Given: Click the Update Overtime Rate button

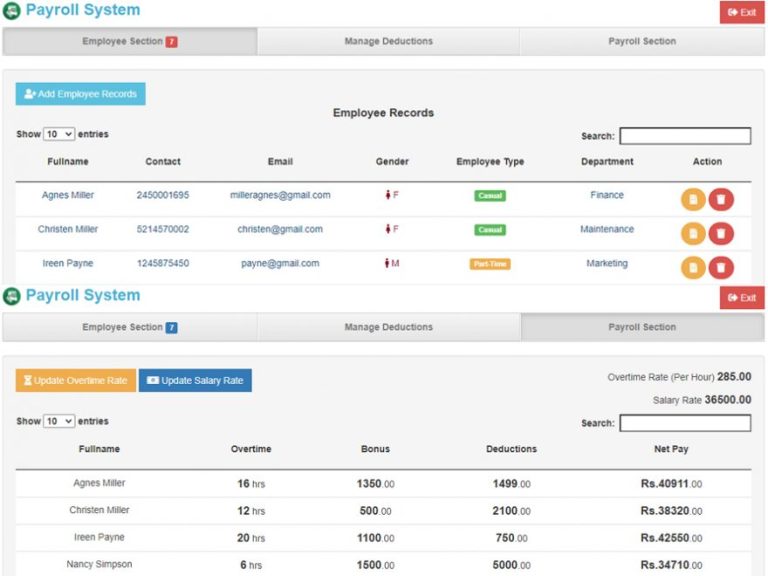Looking at the screenshot, I should tap(75, 381).
